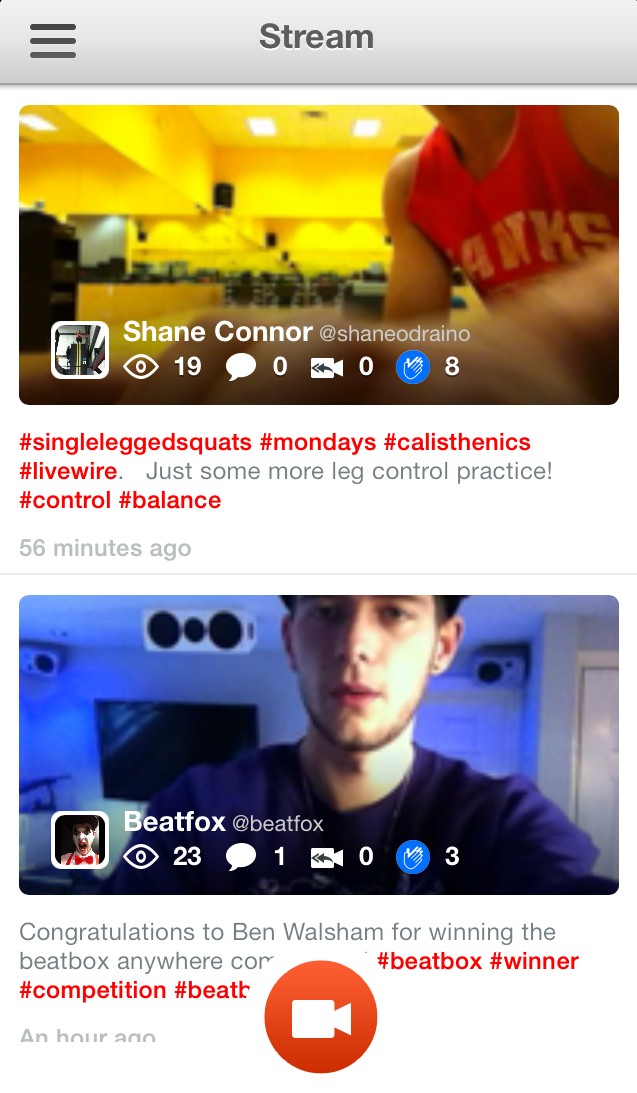Tap the @shaneodraino username
This screenshot has width=637, height=1093.
pos(394,334)
